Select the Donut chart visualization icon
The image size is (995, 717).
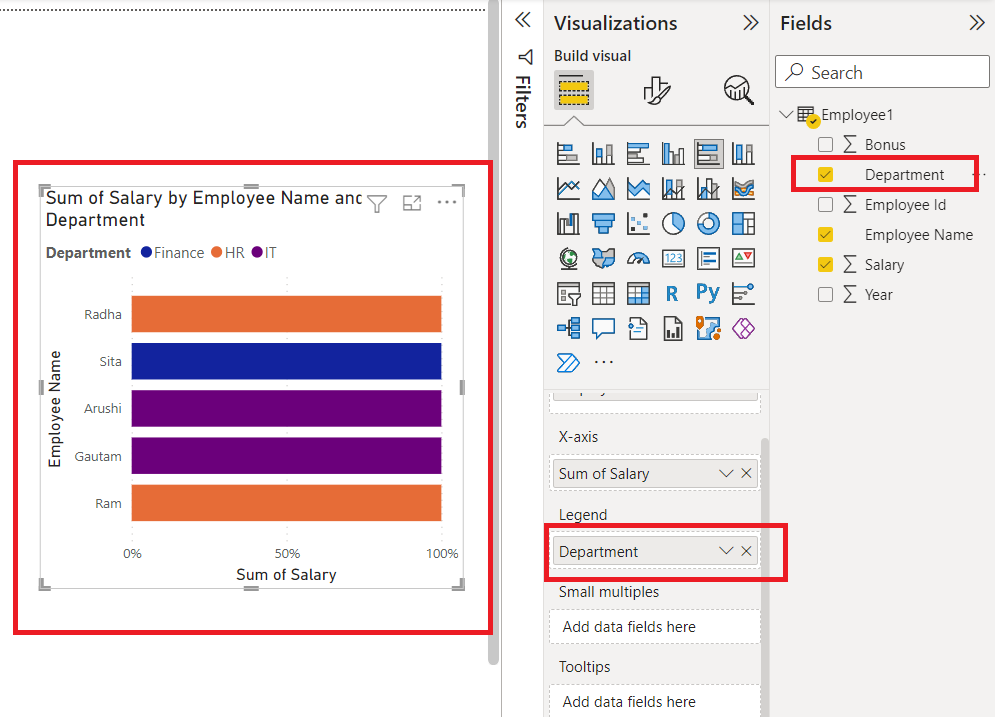[708, 223]
